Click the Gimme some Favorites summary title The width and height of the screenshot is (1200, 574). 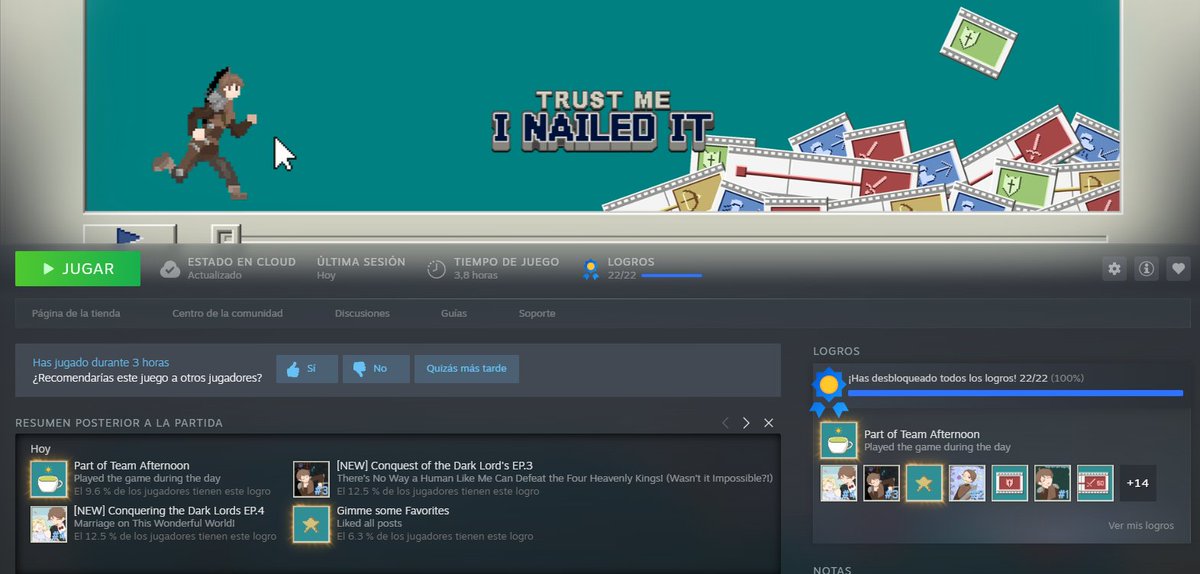pyautogui.click(x=393, y=511)
